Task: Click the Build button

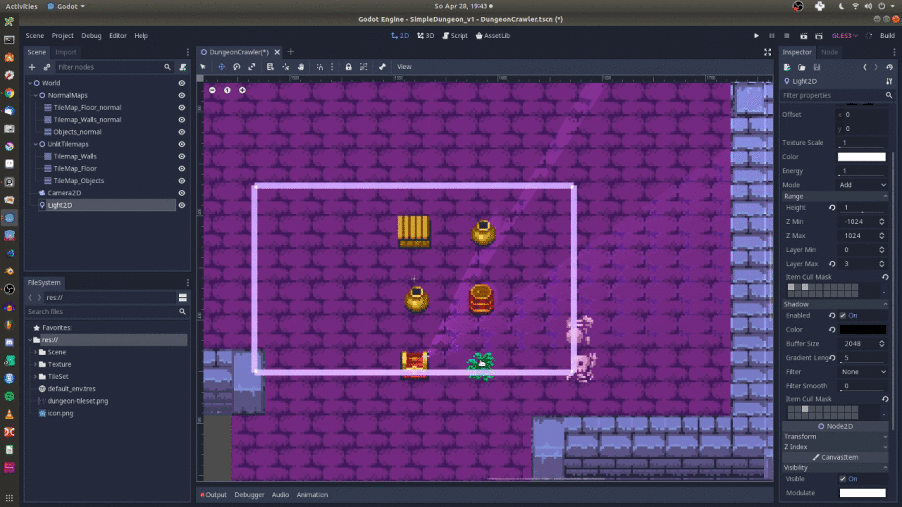Action: point(887,36)
